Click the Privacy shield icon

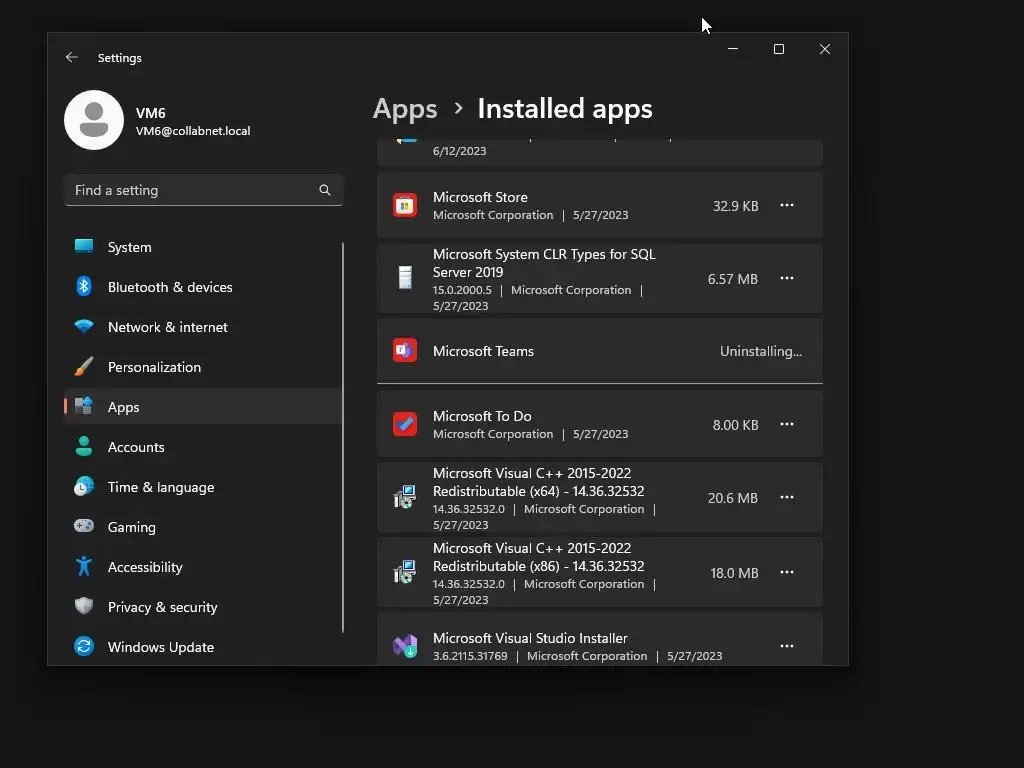pyautogui.click(x=84, y=606)
